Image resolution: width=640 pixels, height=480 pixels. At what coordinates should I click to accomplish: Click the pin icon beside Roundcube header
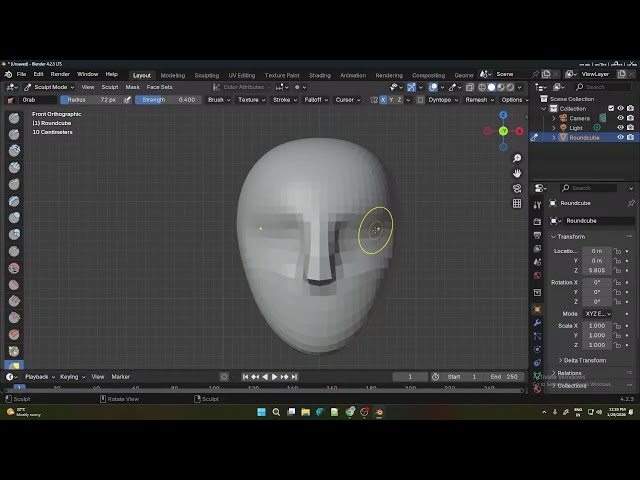631,203
